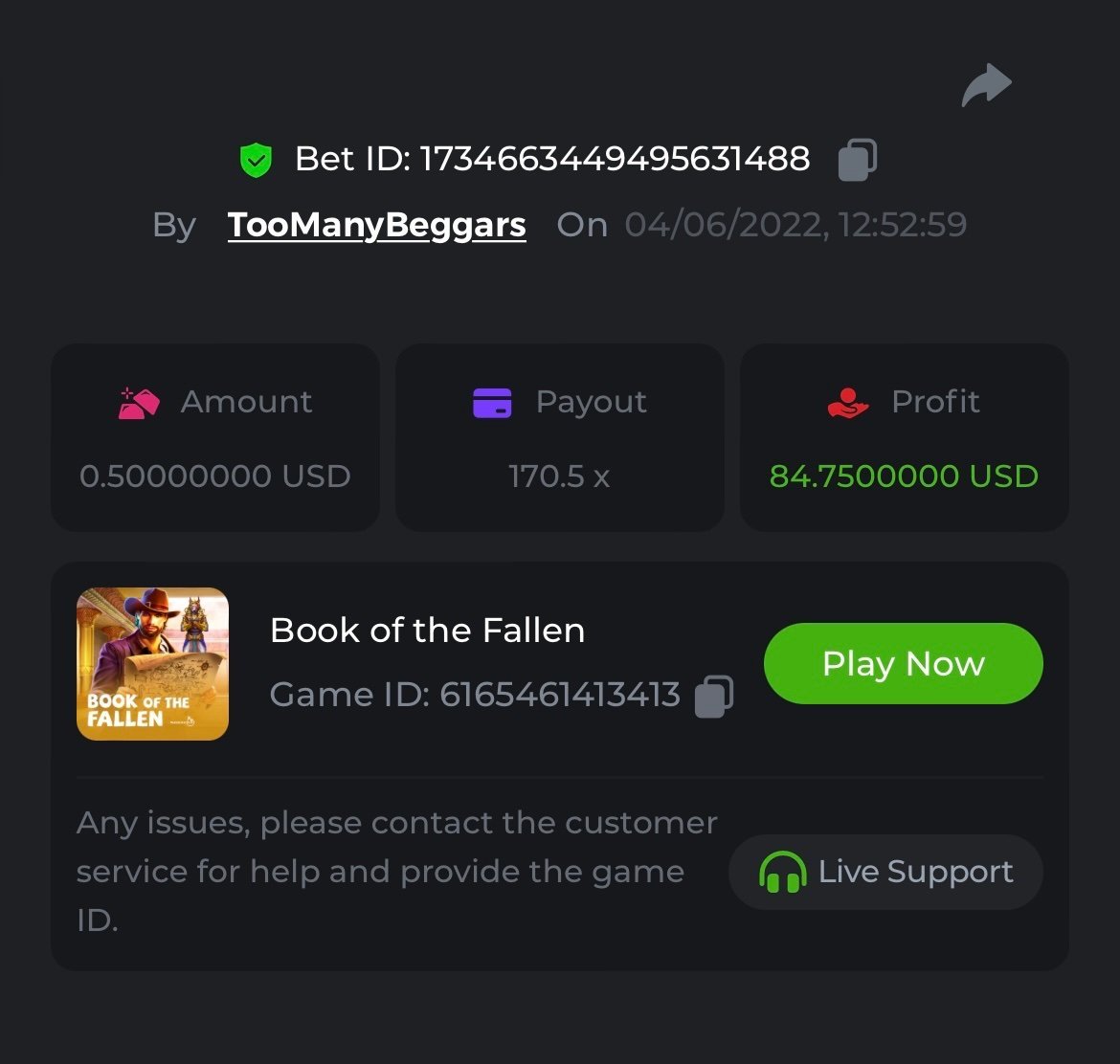Click the 84.7500000 USD profit value
Screen dimensions: 1120x1064
pos(904,476)
